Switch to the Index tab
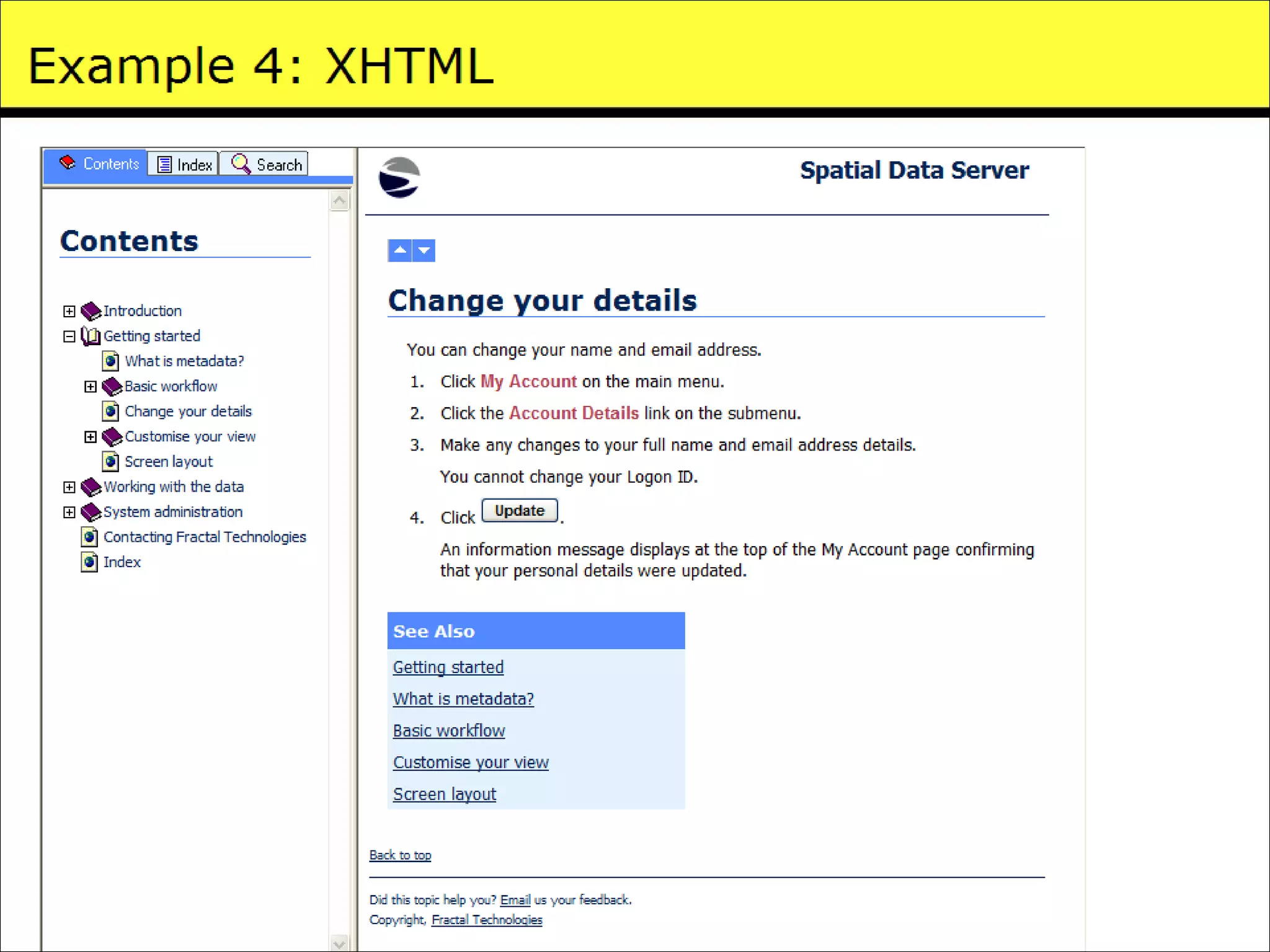This screenshot has width=1270, height=952. tap(184, 165)
